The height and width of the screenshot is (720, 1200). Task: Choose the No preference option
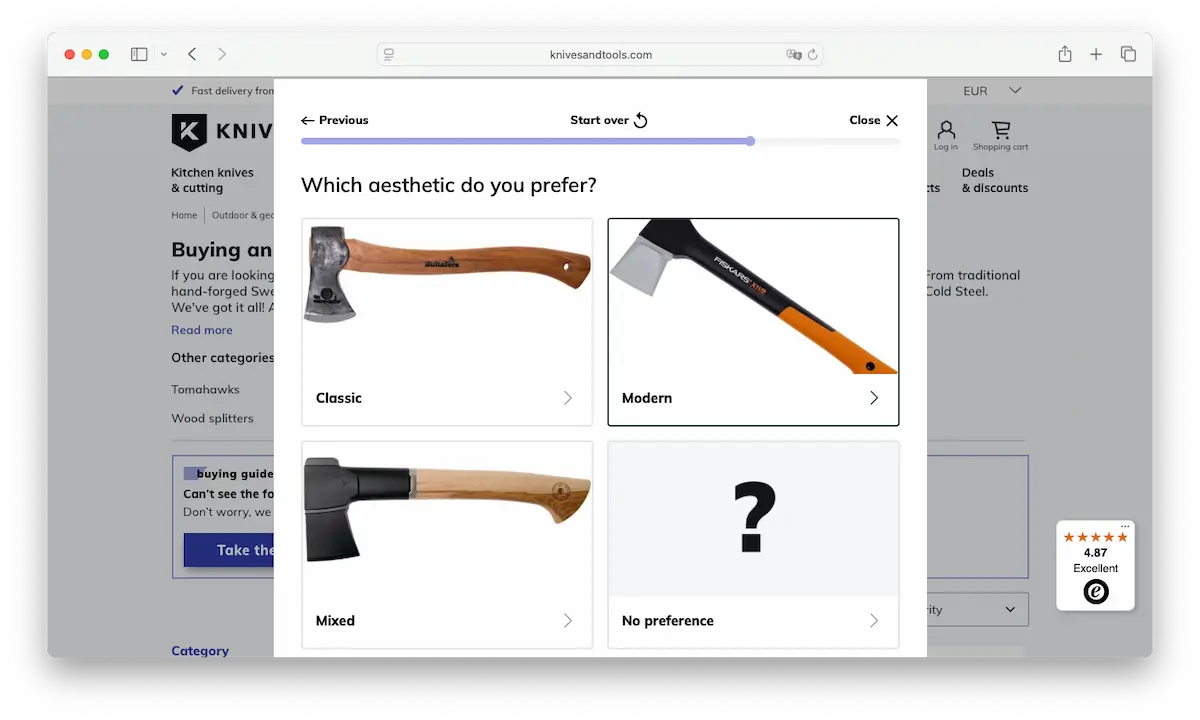click(x=753, y=545)
